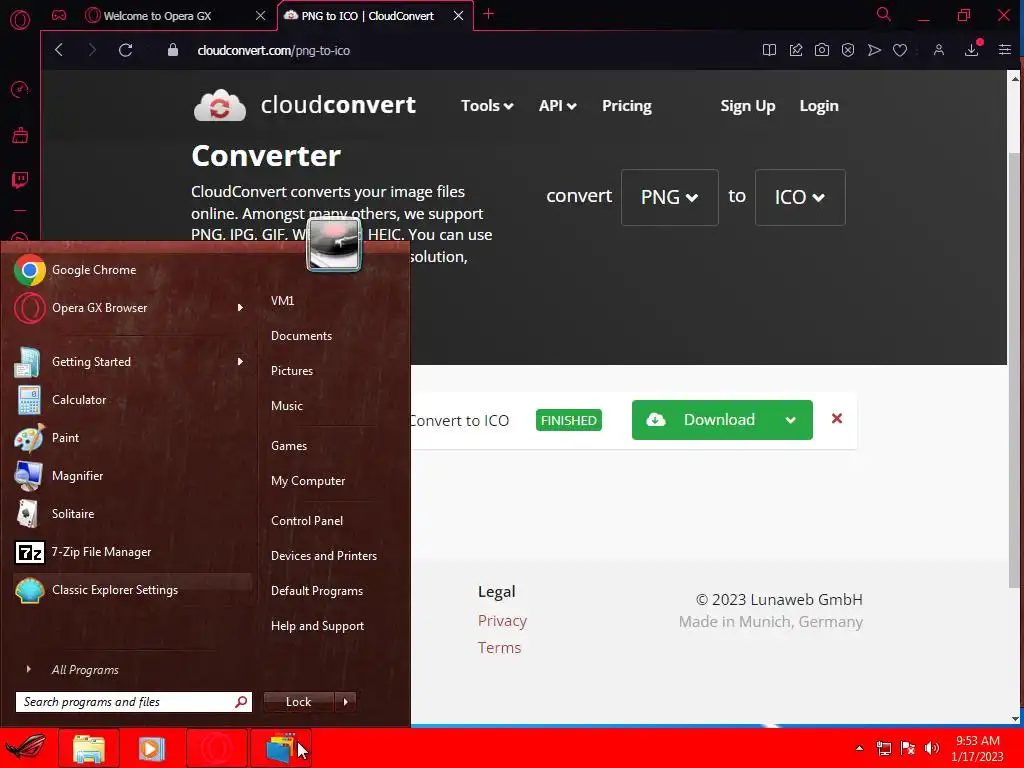Open Classic Explorer Settings

pos(131,590)
